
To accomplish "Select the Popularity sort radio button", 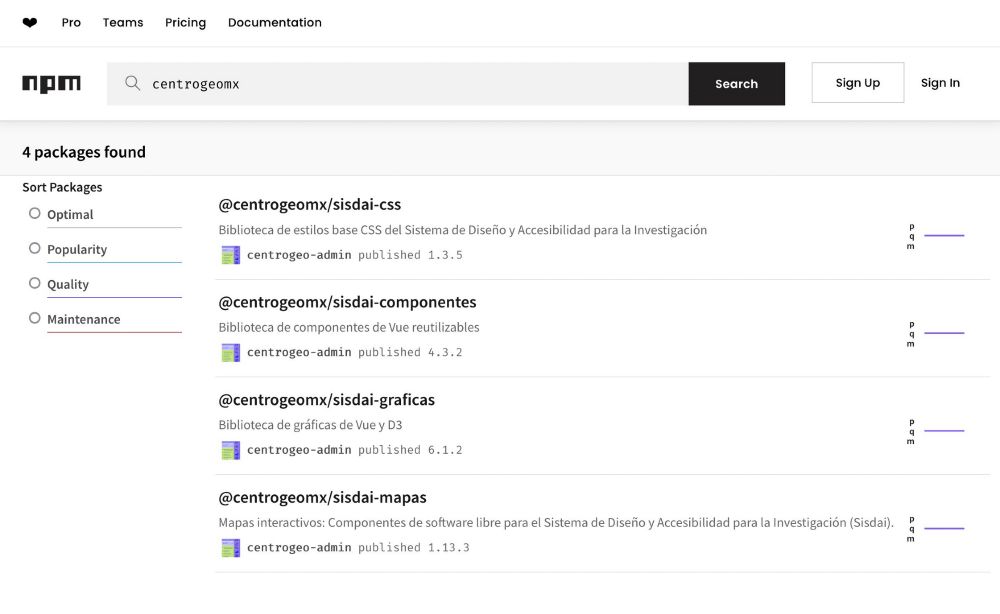I will pyautogui.click(x=34, y=249).
